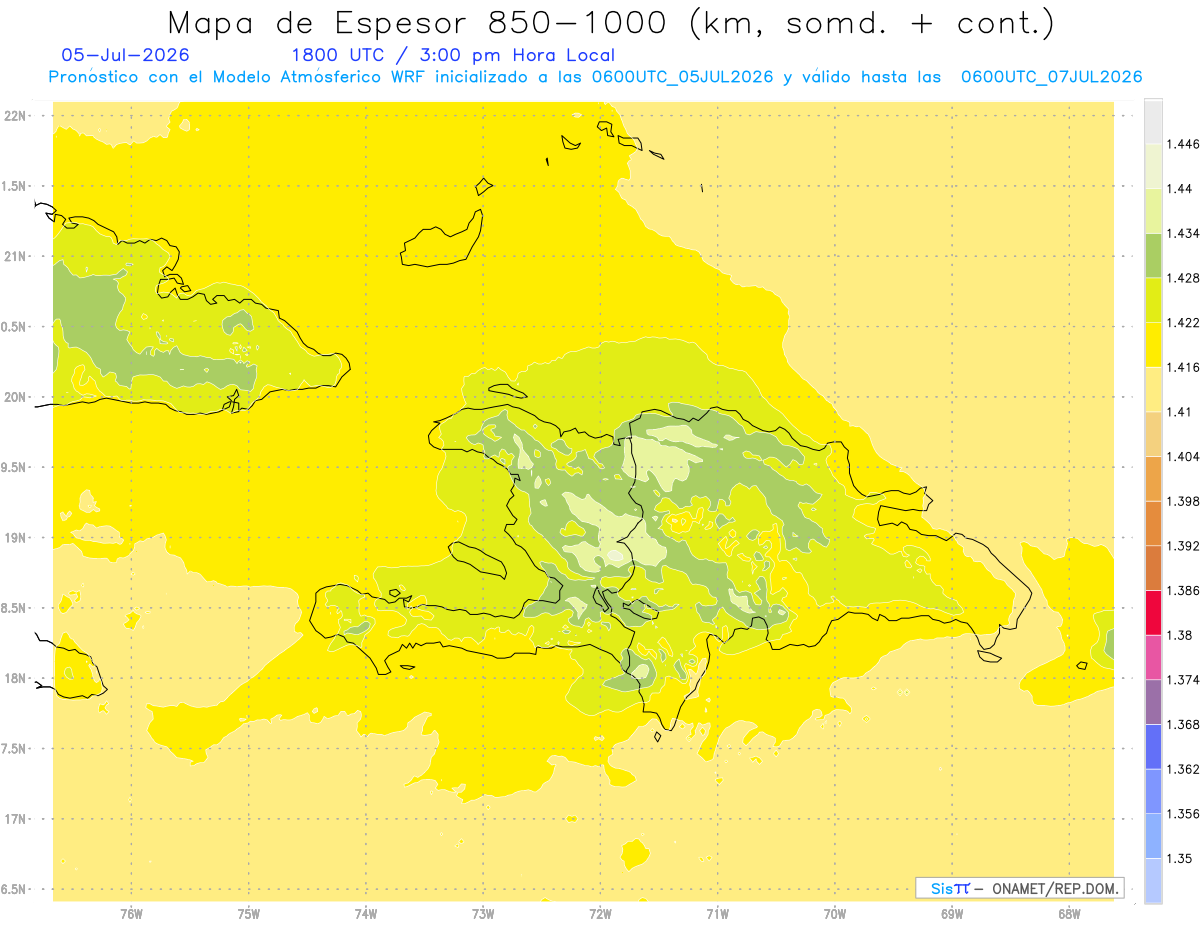Click the legend value '1.386'

point(1184,590)
